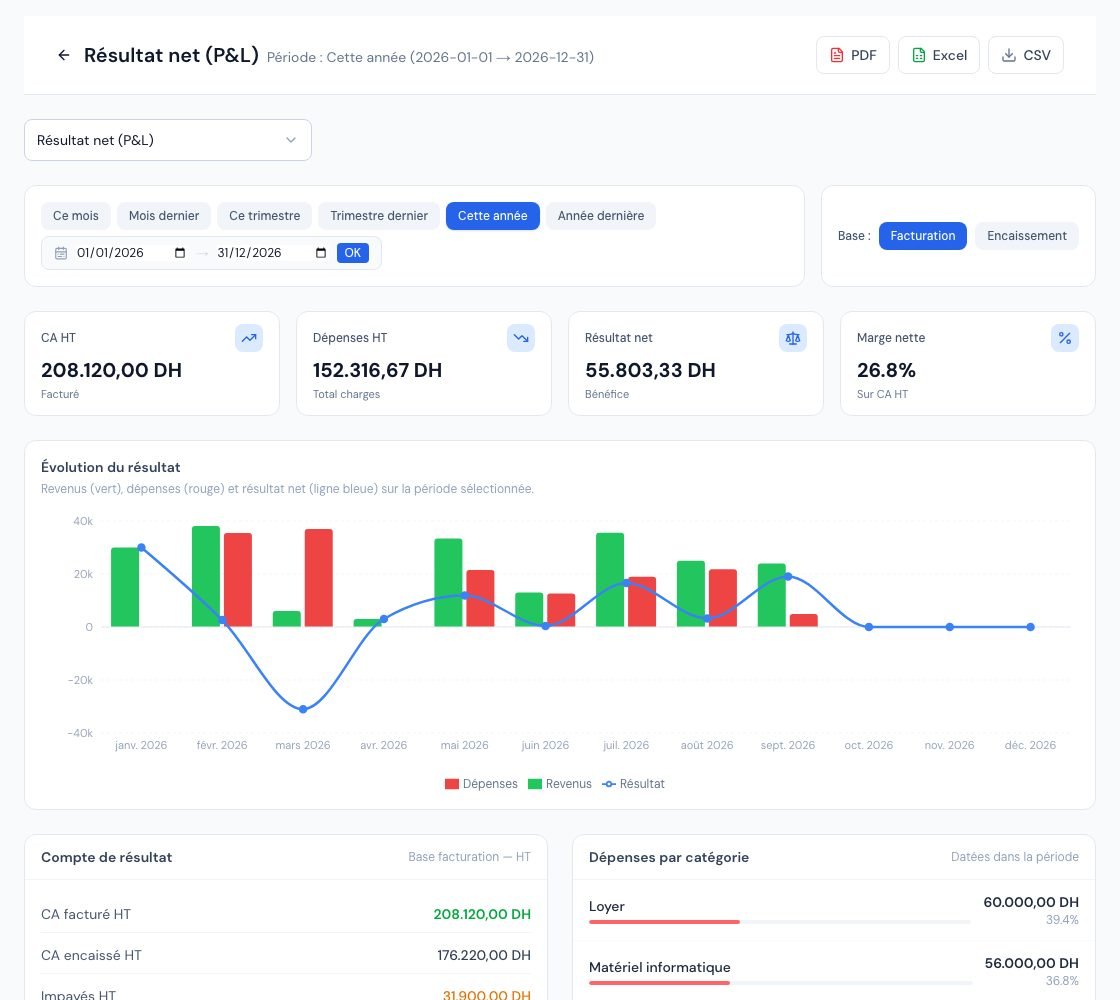The image size is (1120, 1000).
Task: Toggle Dépenses series in chart legend
Action: 481,784
